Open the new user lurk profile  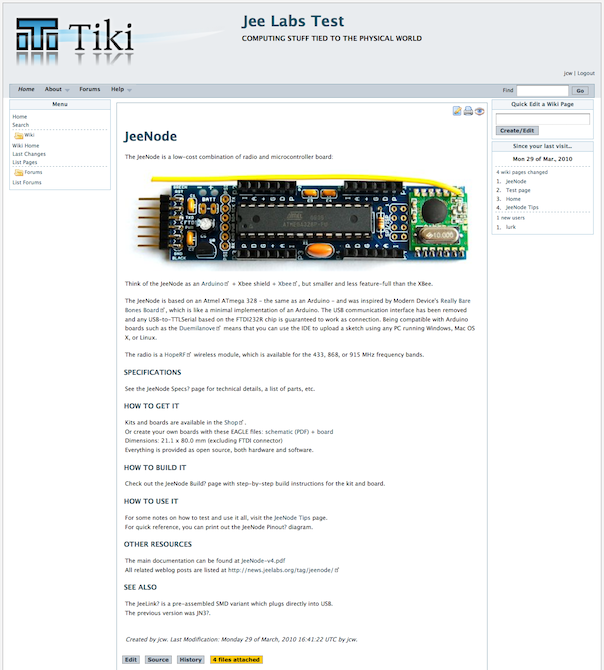click(x=511, y=227)
